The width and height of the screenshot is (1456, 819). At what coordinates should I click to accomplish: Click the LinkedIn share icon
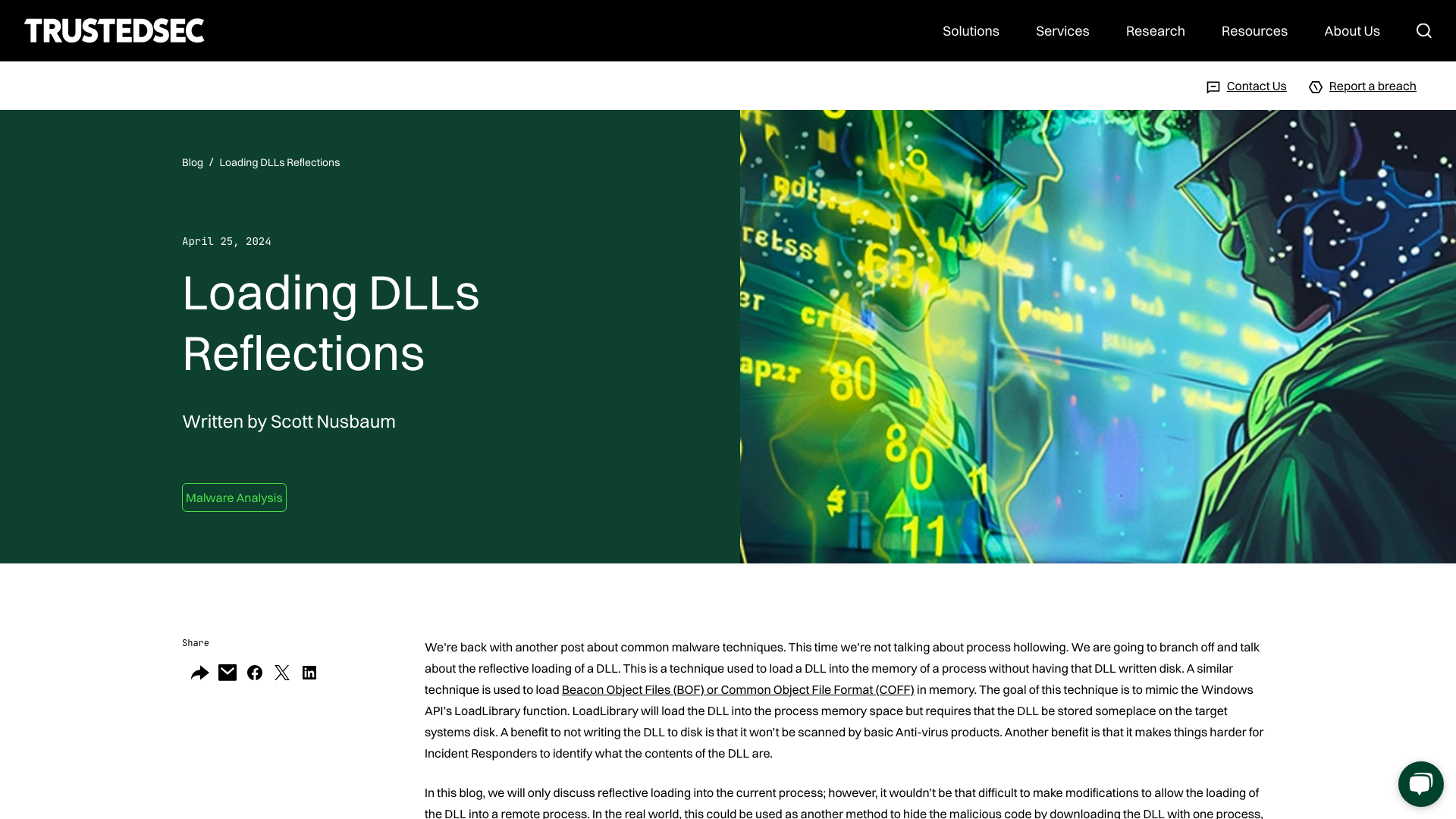[309, 672]
